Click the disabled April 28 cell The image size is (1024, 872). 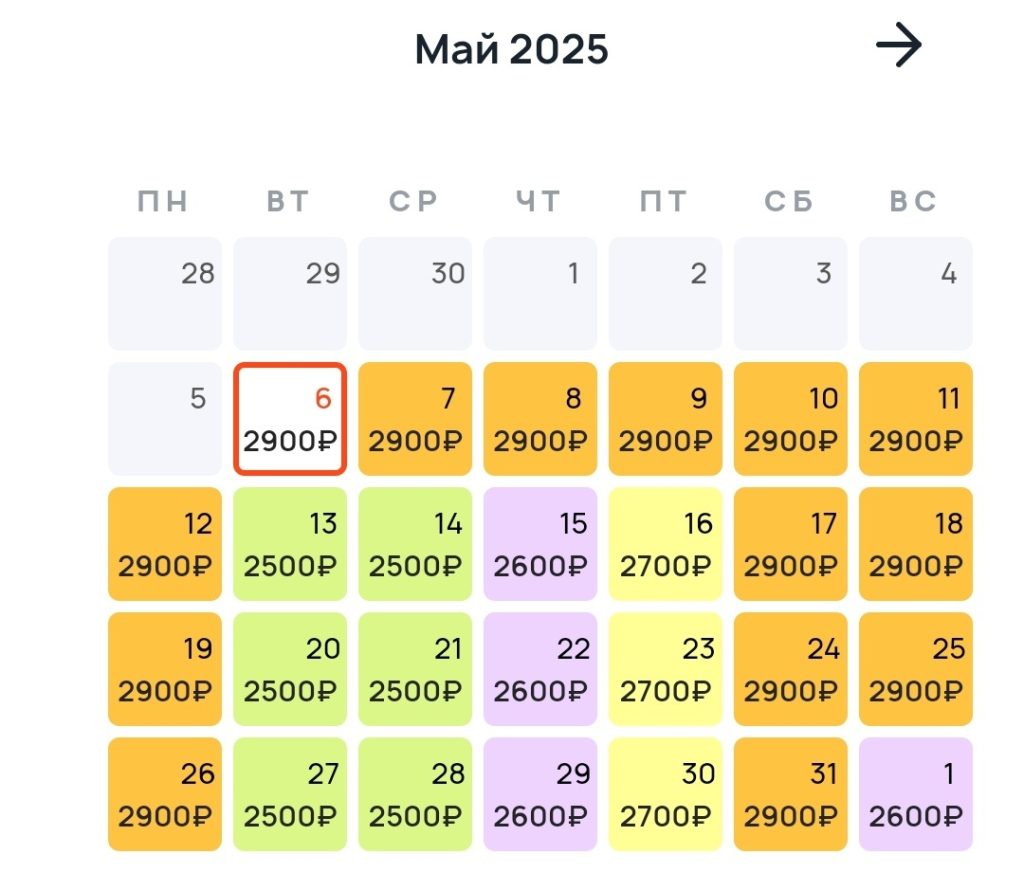coord(165,294)
